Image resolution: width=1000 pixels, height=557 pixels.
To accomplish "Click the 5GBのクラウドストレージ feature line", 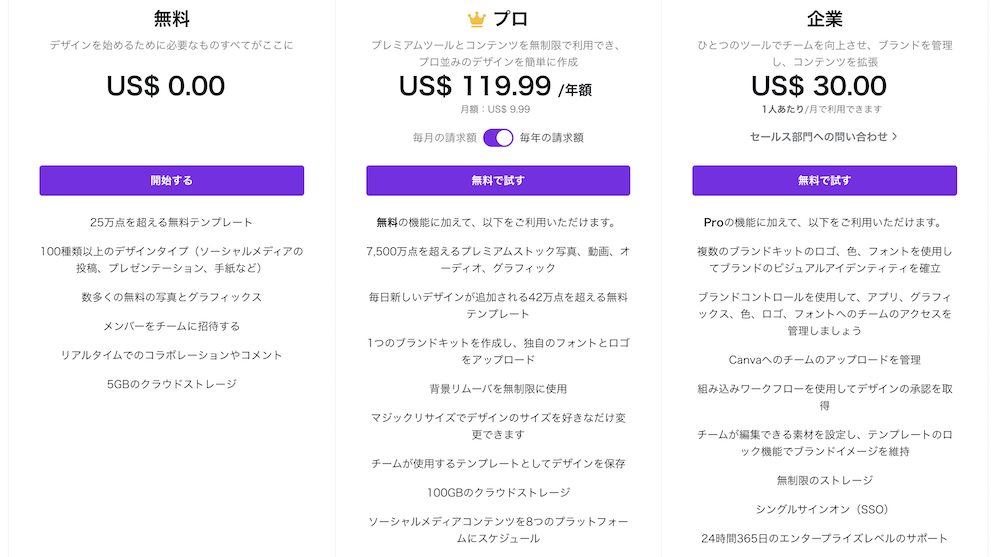I will click(171, 384).
